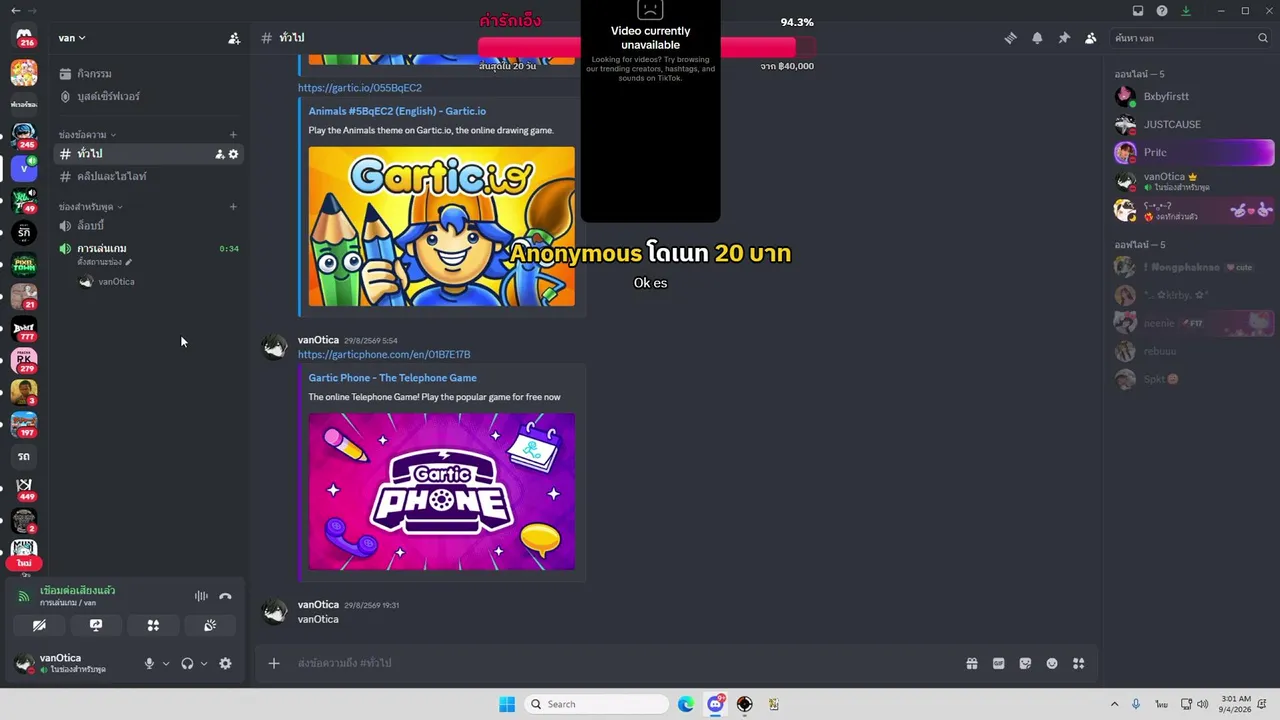
Task: Open the emoji picker in message bar
Action: pyautogui.click(x=1052, y=663)
